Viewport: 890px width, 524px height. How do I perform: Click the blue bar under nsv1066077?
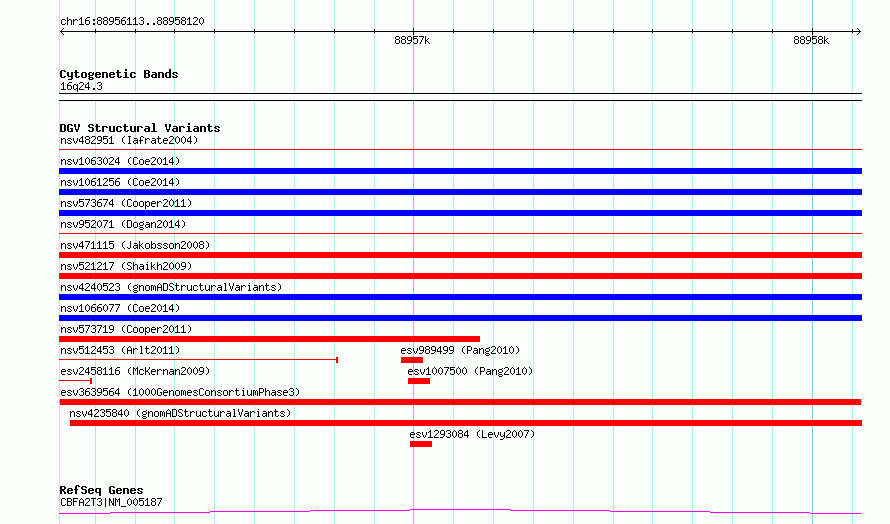[460, 318]
